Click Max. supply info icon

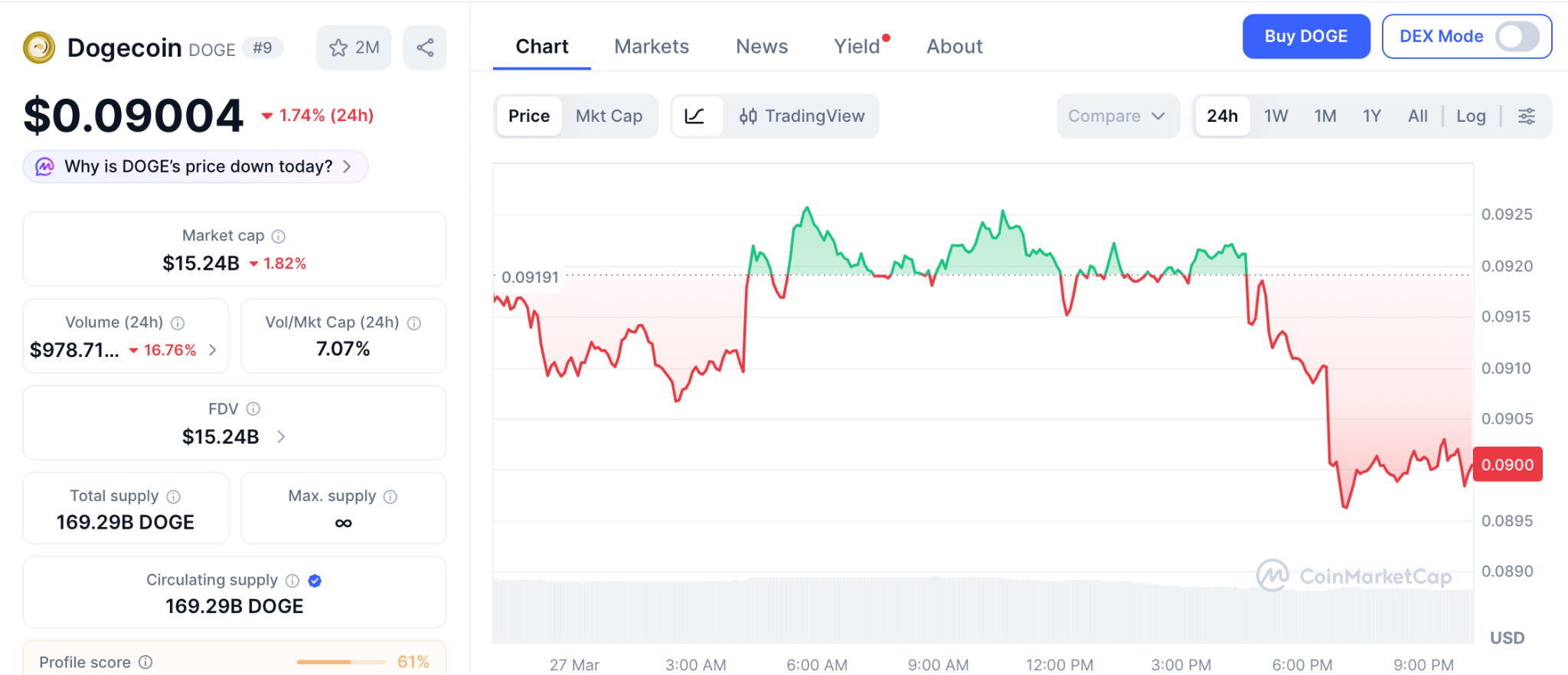[x=390, y=496]
